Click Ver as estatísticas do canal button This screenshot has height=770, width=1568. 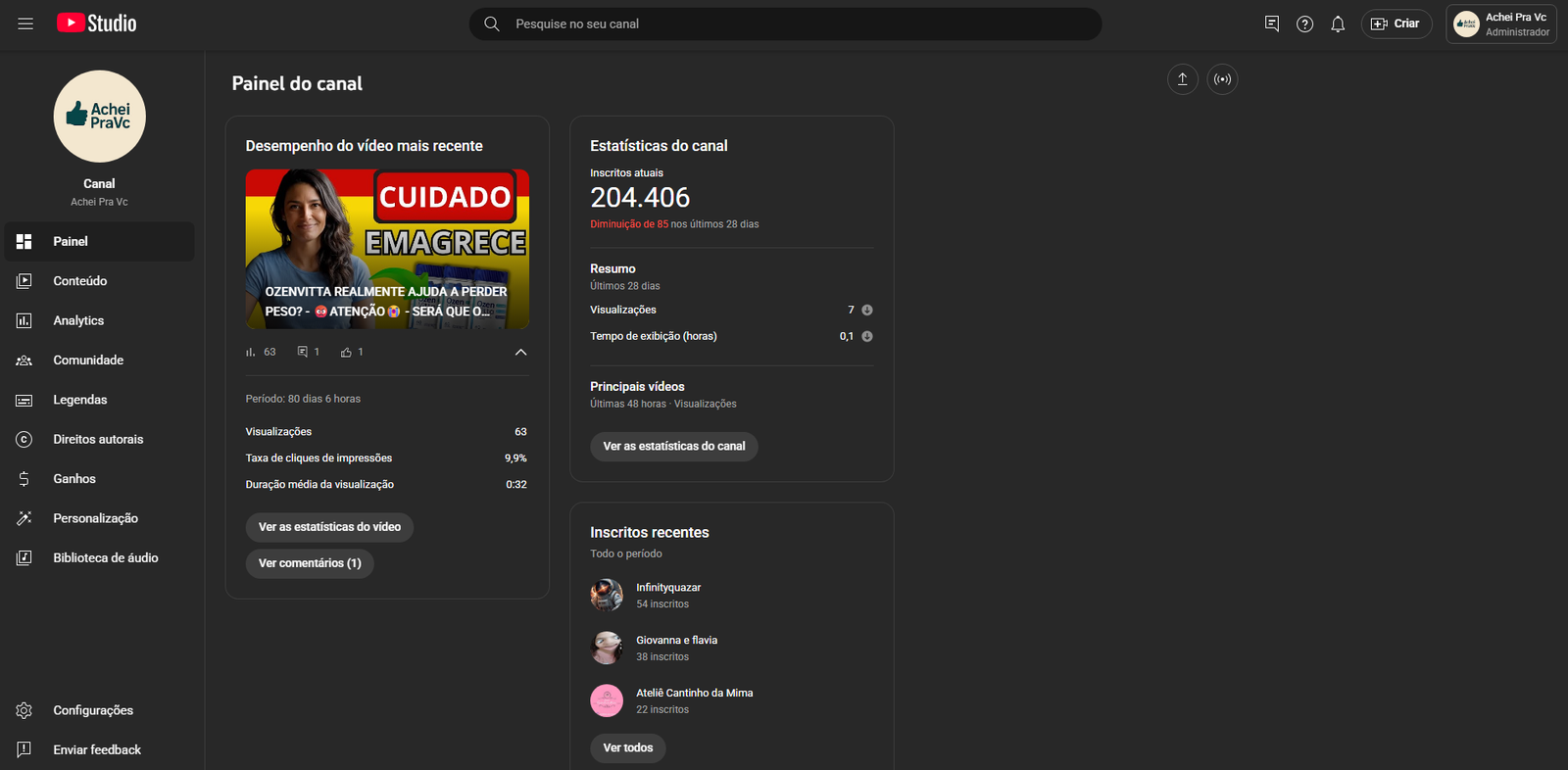(674, 447)
